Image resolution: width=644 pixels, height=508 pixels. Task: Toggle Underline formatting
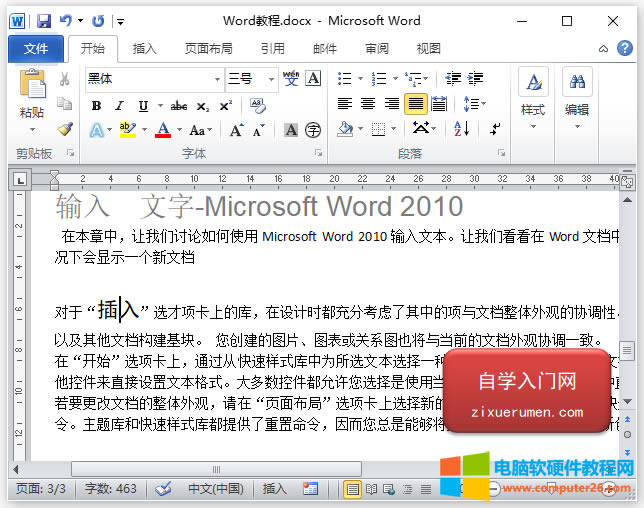click(143, 106)
